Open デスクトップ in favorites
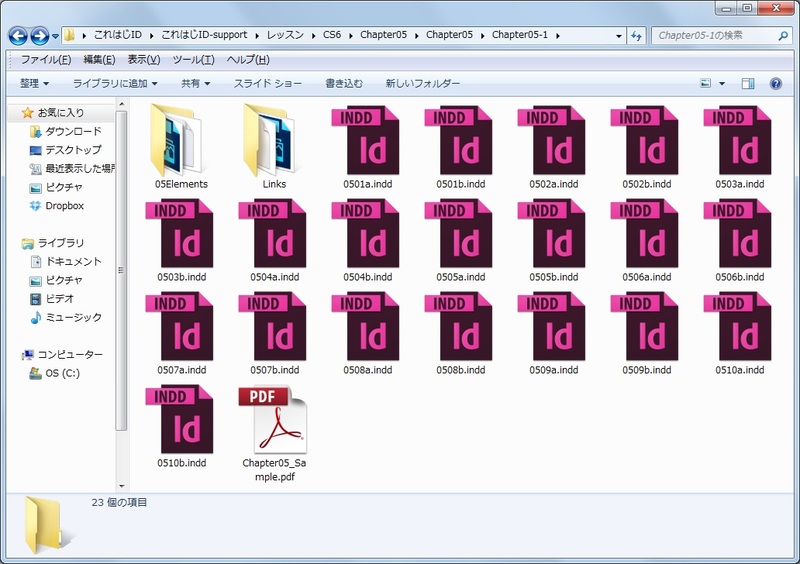The width and height of the screenshot is (800, 564). (x=65, y=150)
